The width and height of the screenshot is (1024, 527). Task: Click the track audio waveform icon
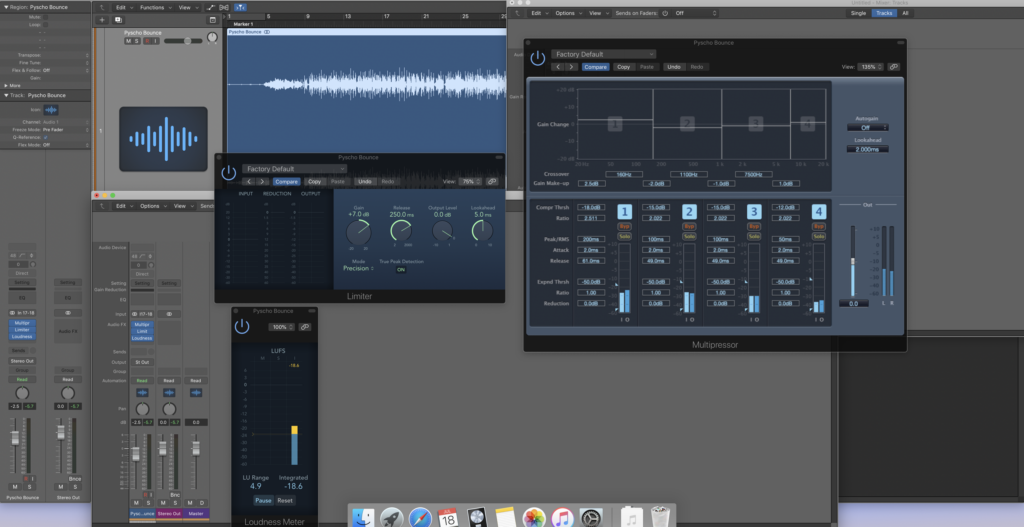[163, 139]
